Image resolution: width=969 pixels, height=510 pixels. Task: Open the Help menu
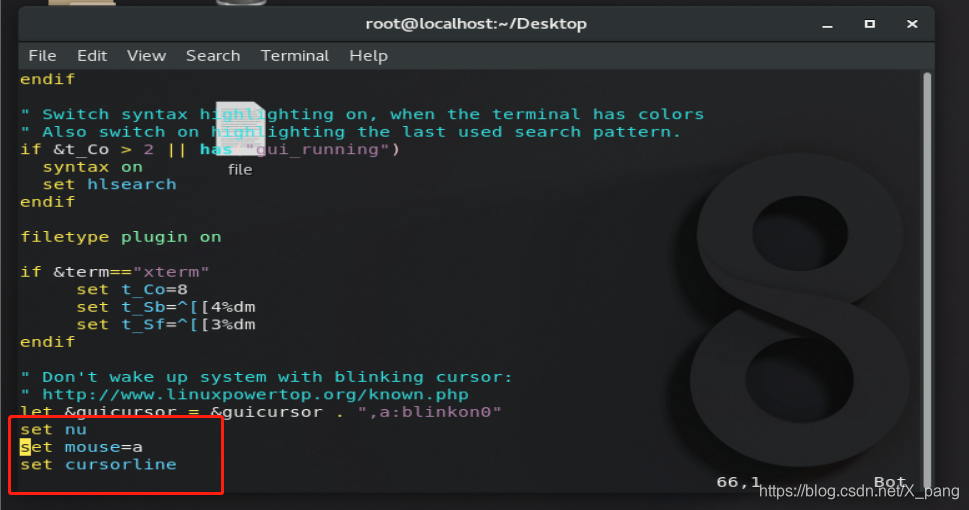(x=368, y=56)
